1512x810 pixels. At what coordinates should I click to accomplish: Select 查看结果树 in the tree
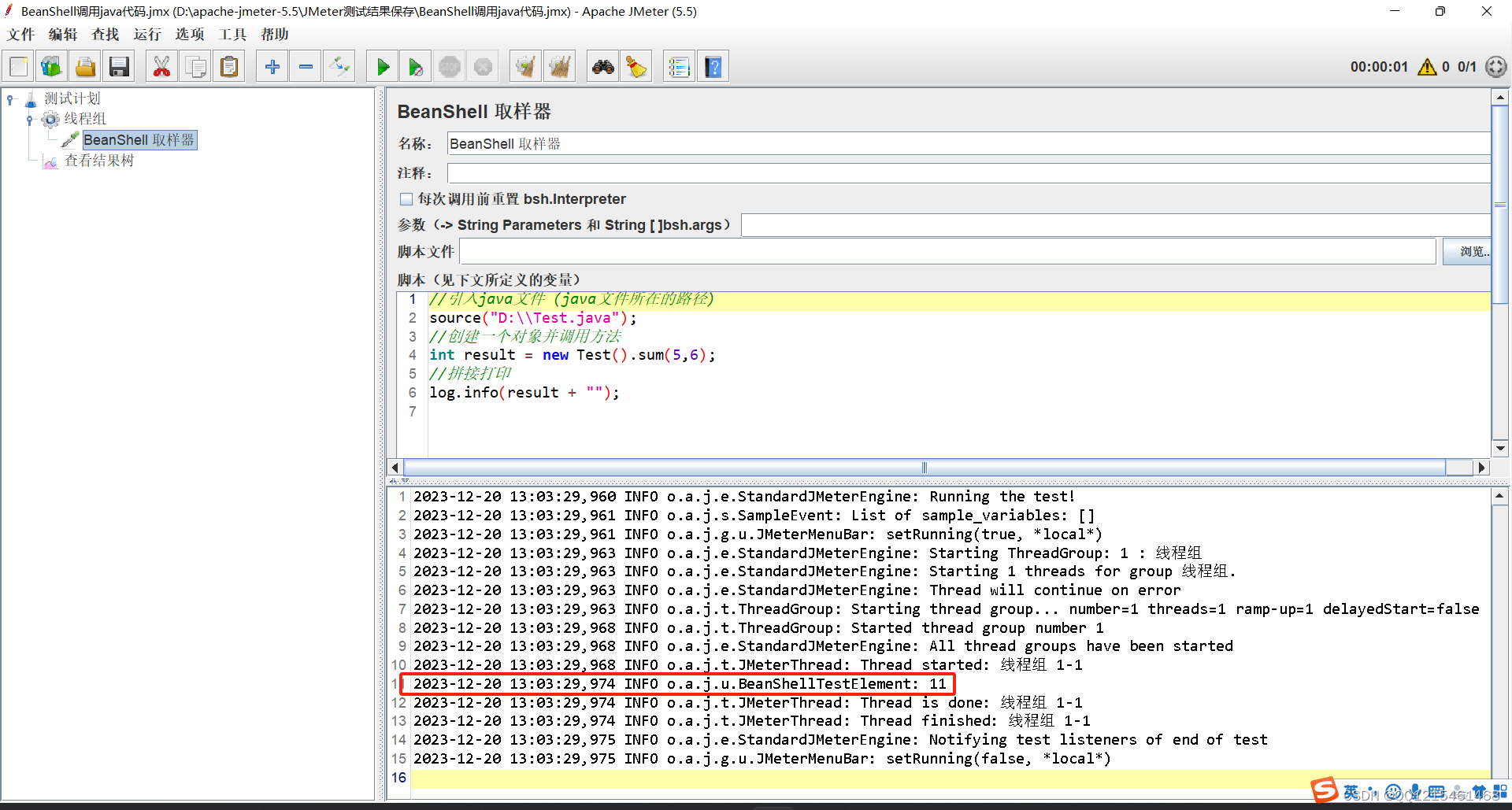pyautogui.click(x=99, y=161)
